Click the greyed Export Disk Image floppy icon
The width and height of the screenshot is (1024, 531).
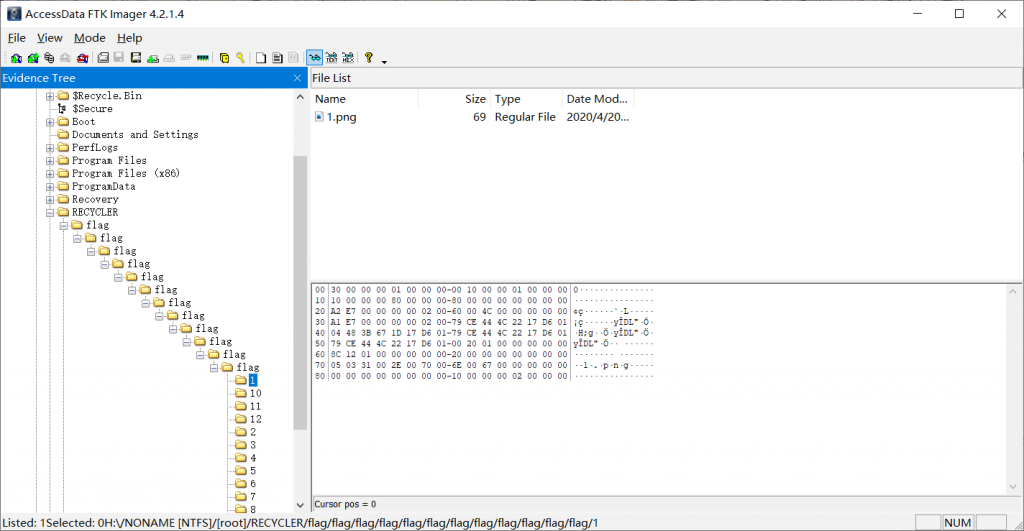click(x=119, y=58)
